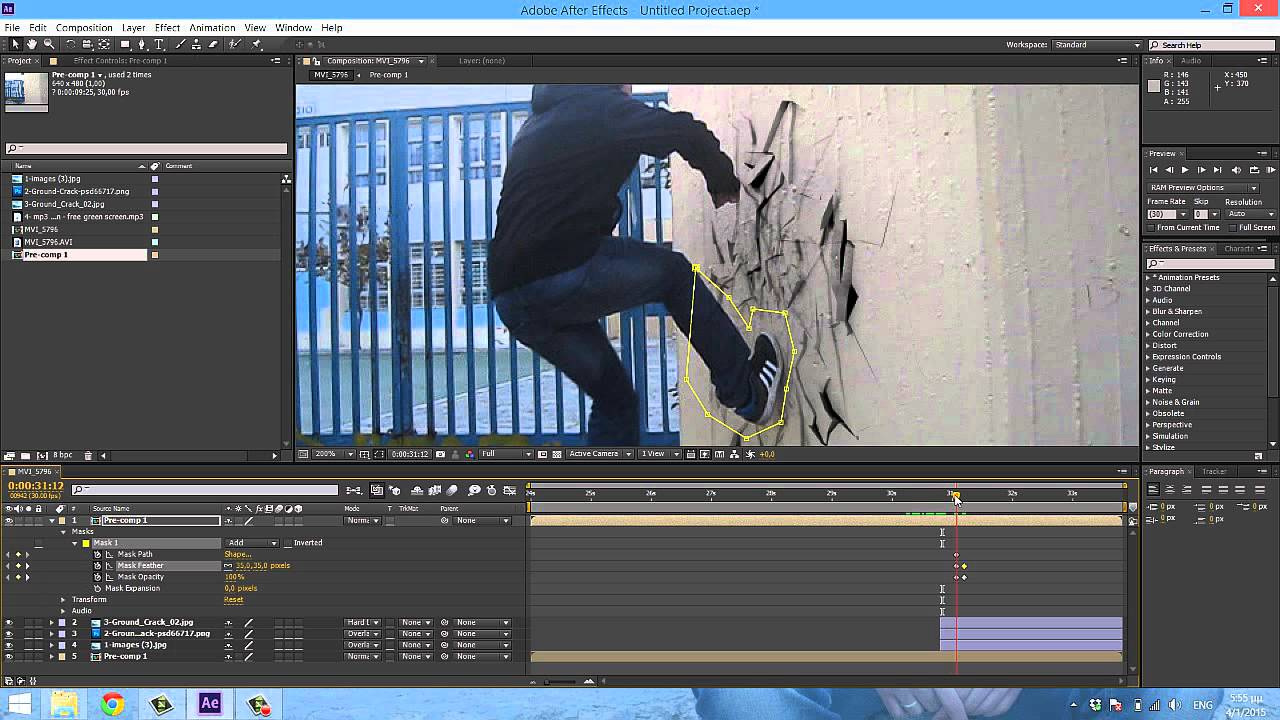Select the Clone Stamp tool
Viewport: 1280px width, 720px height.
click(x=197, y=44)
